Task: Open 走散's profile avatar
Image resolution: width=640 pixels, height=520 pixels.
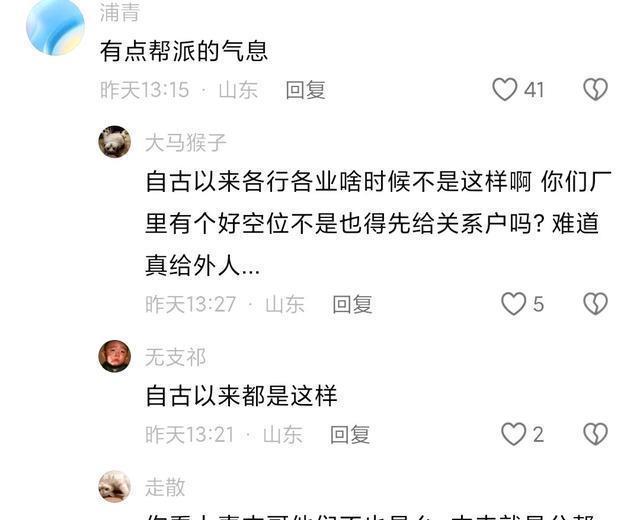Action: [115, 487]
